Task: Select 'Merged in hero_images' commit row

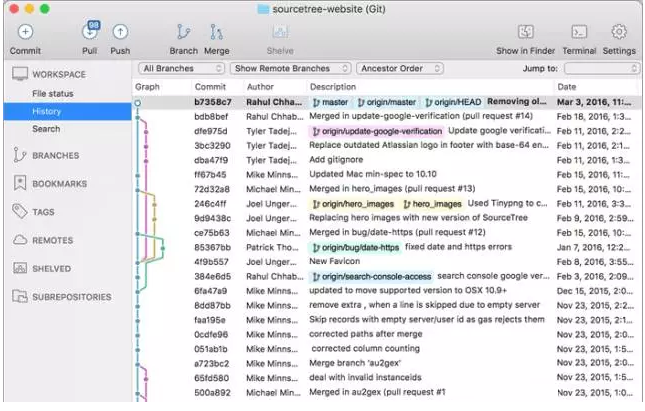Action: pyautogui.click(x=386, y=189)
